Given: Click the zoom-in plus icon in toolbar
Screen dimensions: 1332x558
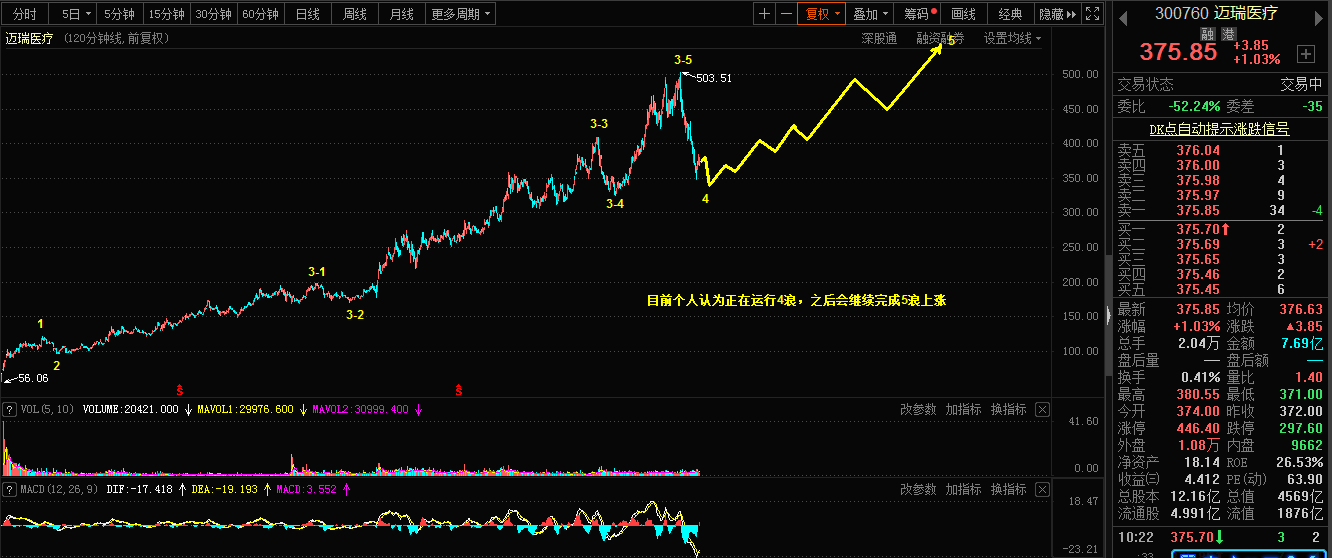Looking at the screenshot, I should tap(764, 14).
